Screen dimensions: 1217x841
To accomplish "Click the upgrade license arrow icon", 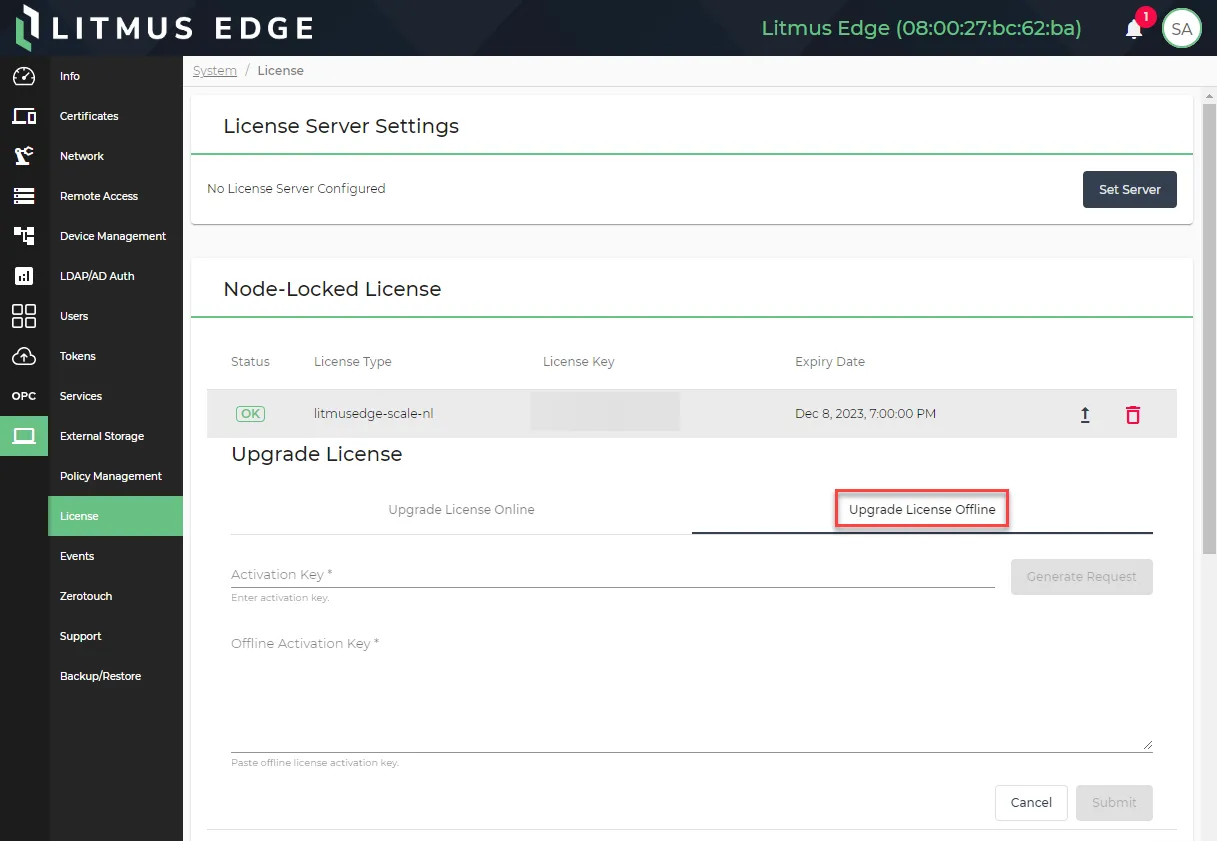I will coord(1085,414).
